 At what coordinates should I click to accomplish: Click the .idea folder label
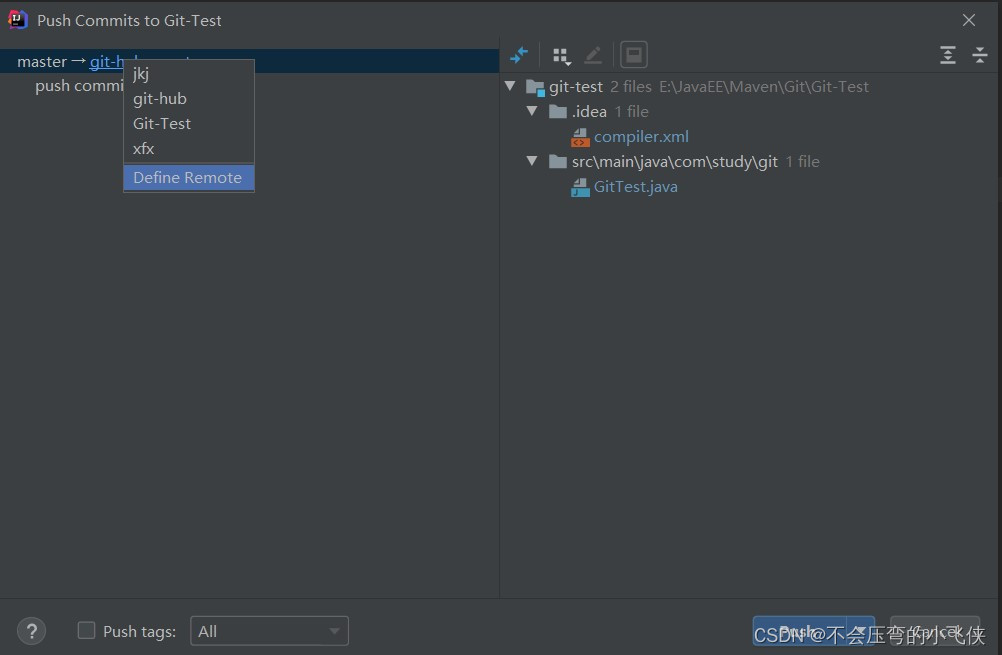[589, 112]
